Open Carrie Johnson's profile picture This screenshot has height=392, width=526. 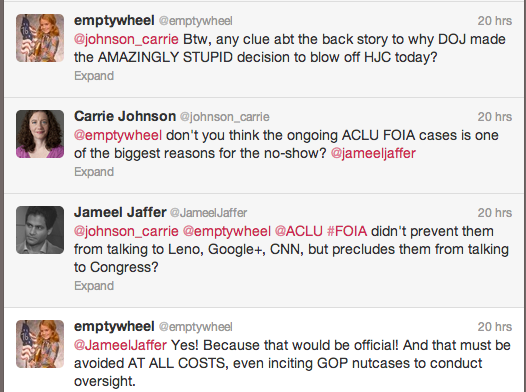40,134
